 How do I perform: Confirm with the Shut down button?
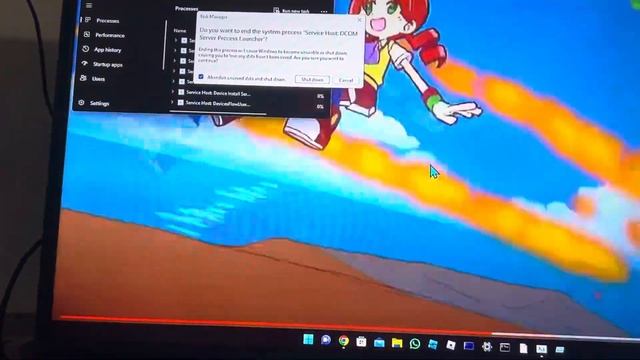click(x=312, y=80)
